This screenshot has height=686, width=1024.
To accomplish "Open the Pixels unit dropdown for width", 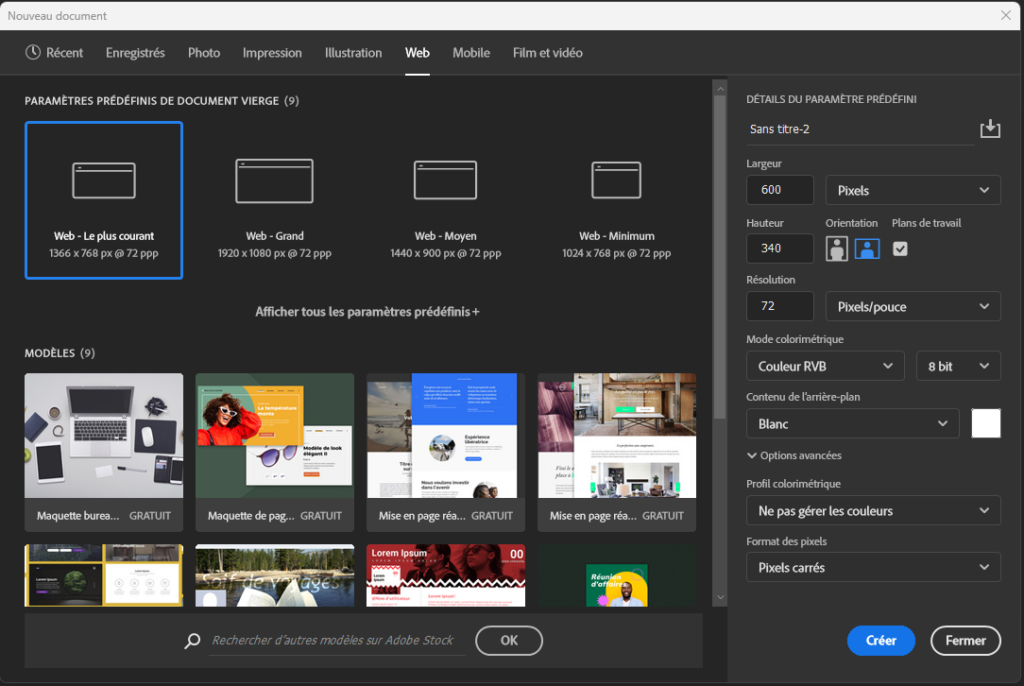I will pos(912,190).
